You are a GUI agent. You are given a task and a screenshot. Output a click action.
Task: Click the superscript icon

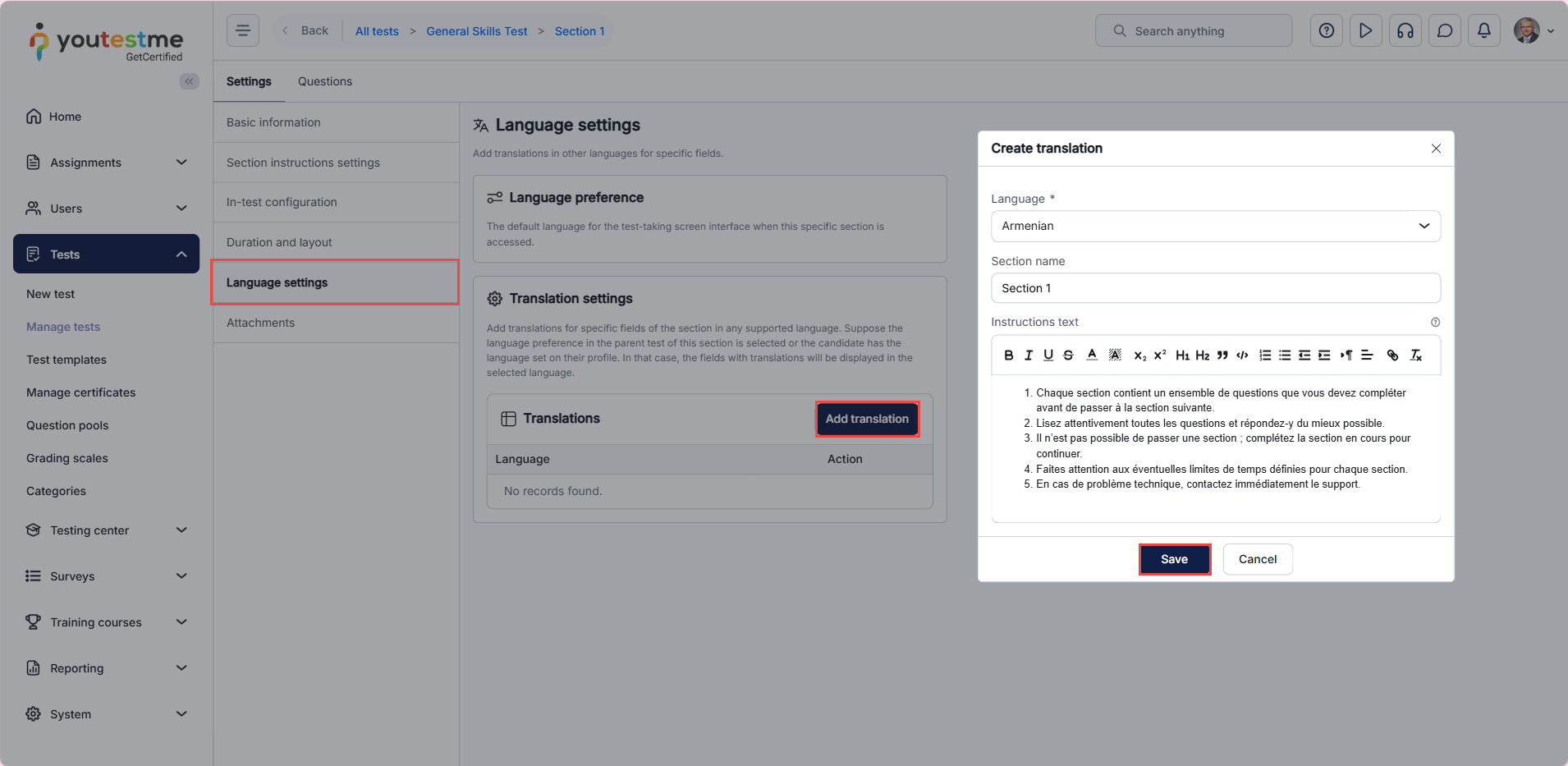click(x=1160, y=355)
